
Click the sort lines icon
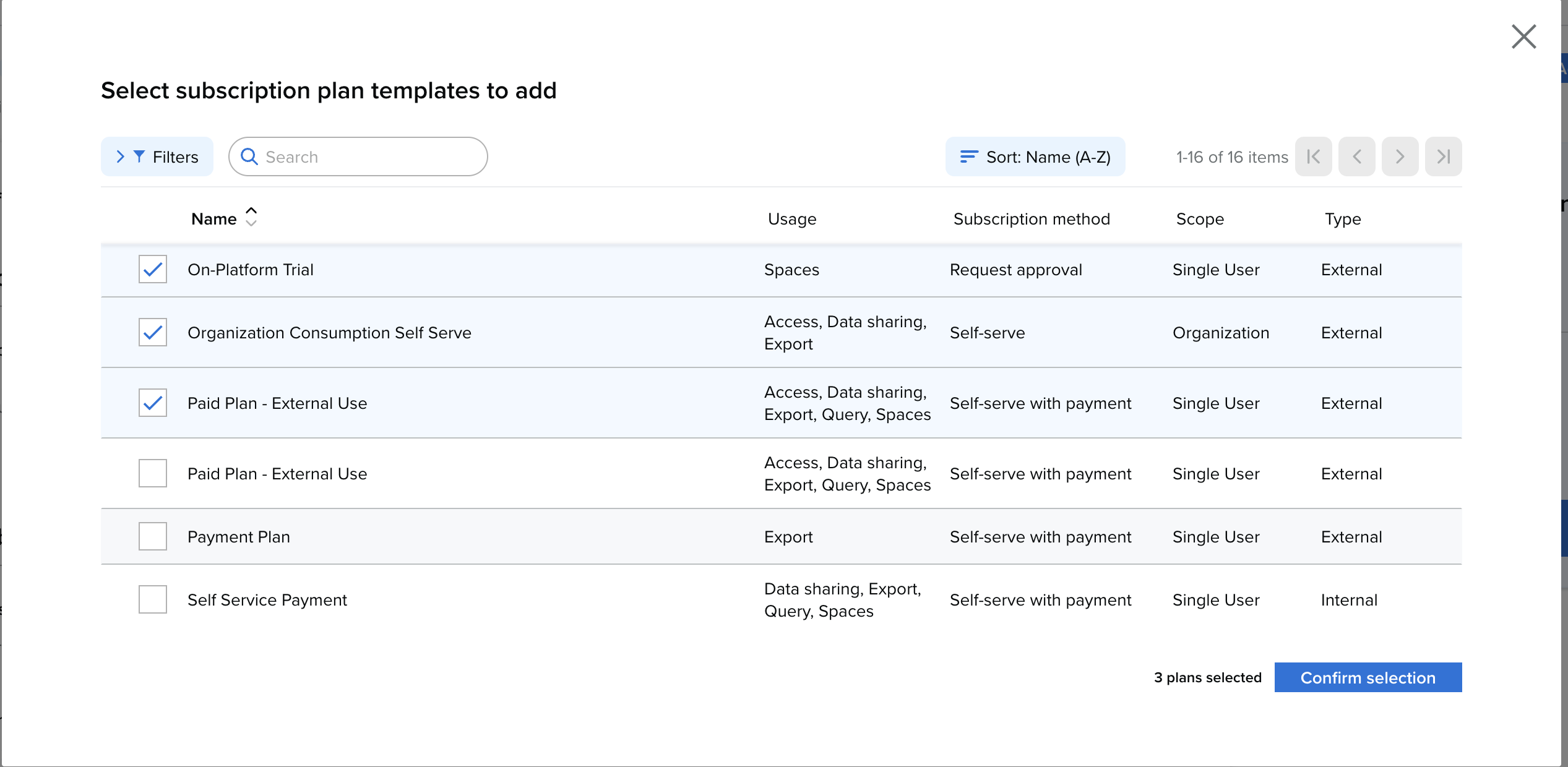(968, 156)
